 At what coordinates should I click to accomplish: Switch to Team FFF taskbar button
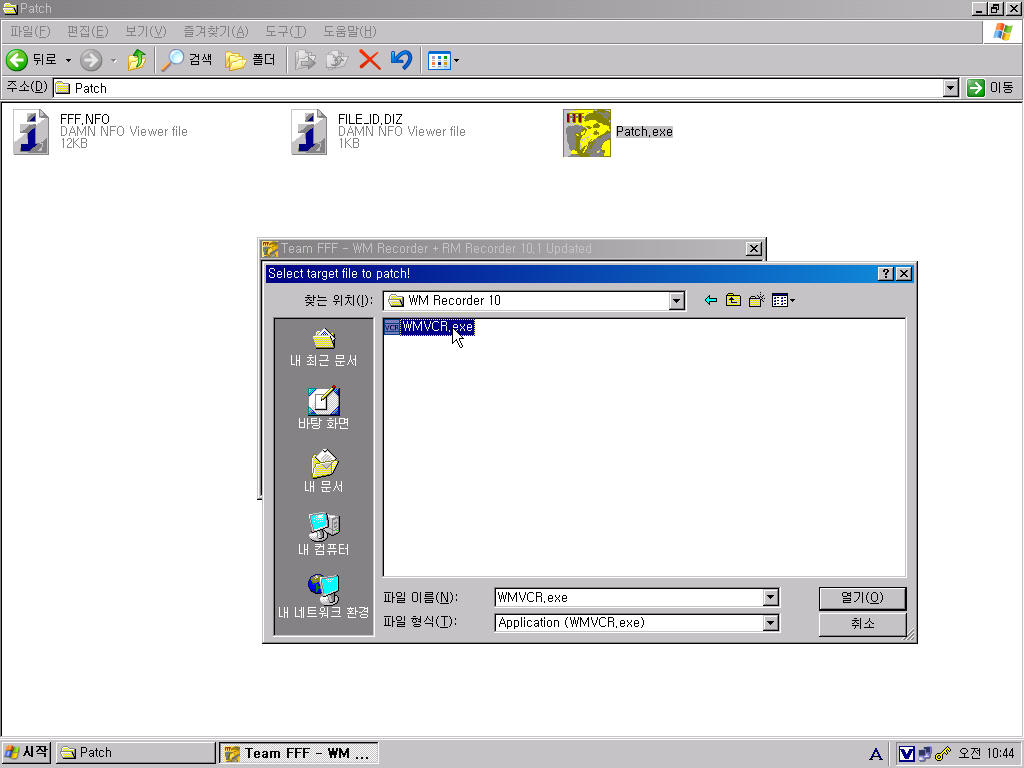(x=298, y=753)
